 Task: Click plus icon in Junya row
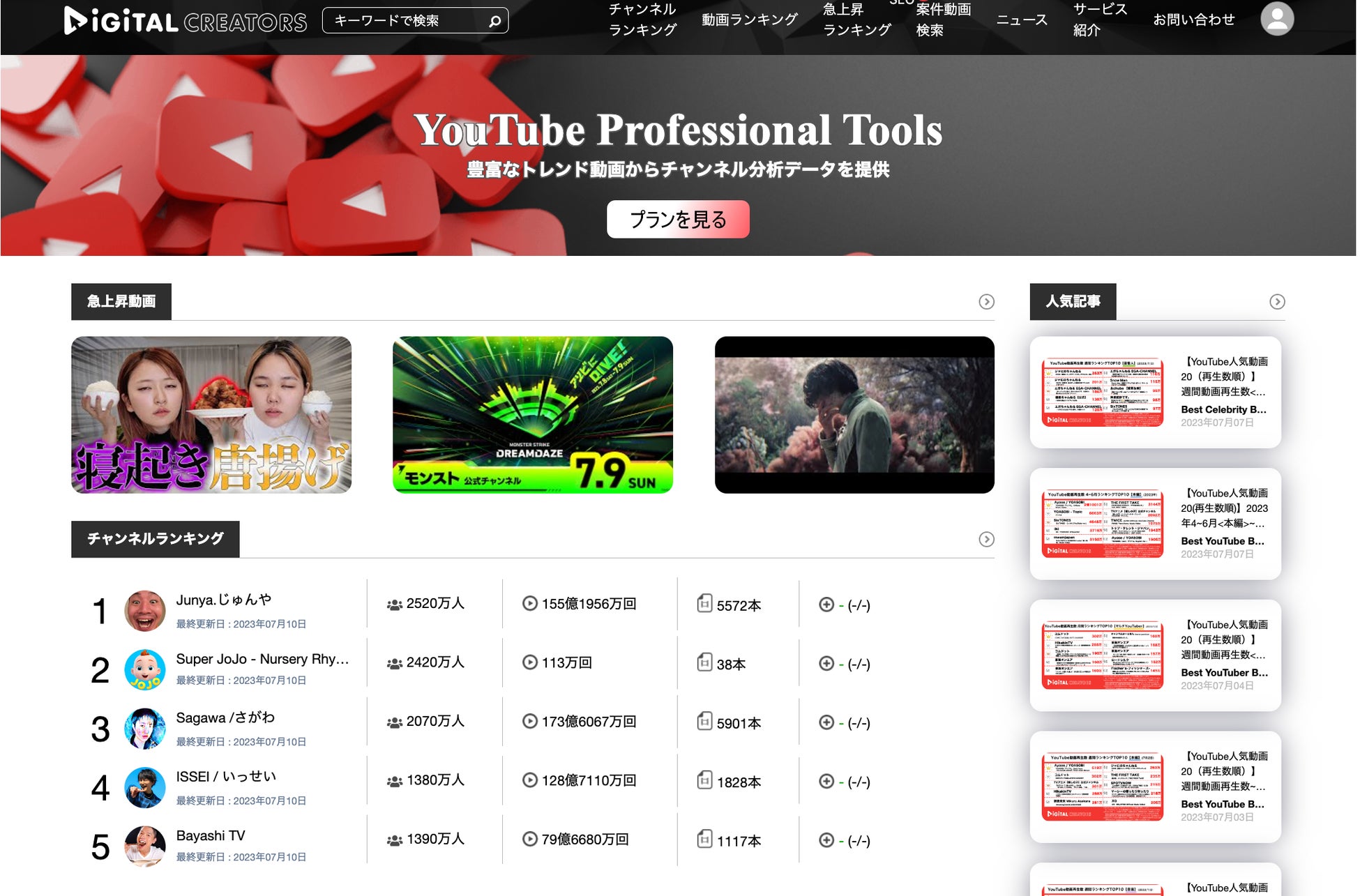click(x=826, y=605)
